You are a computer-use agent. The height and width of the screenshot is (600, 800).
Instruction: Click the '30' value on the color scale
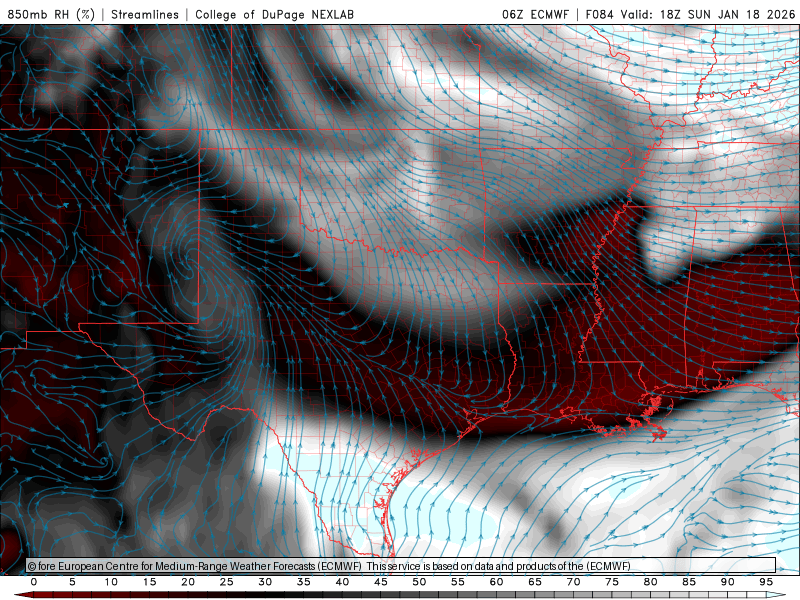click(265, 582)
